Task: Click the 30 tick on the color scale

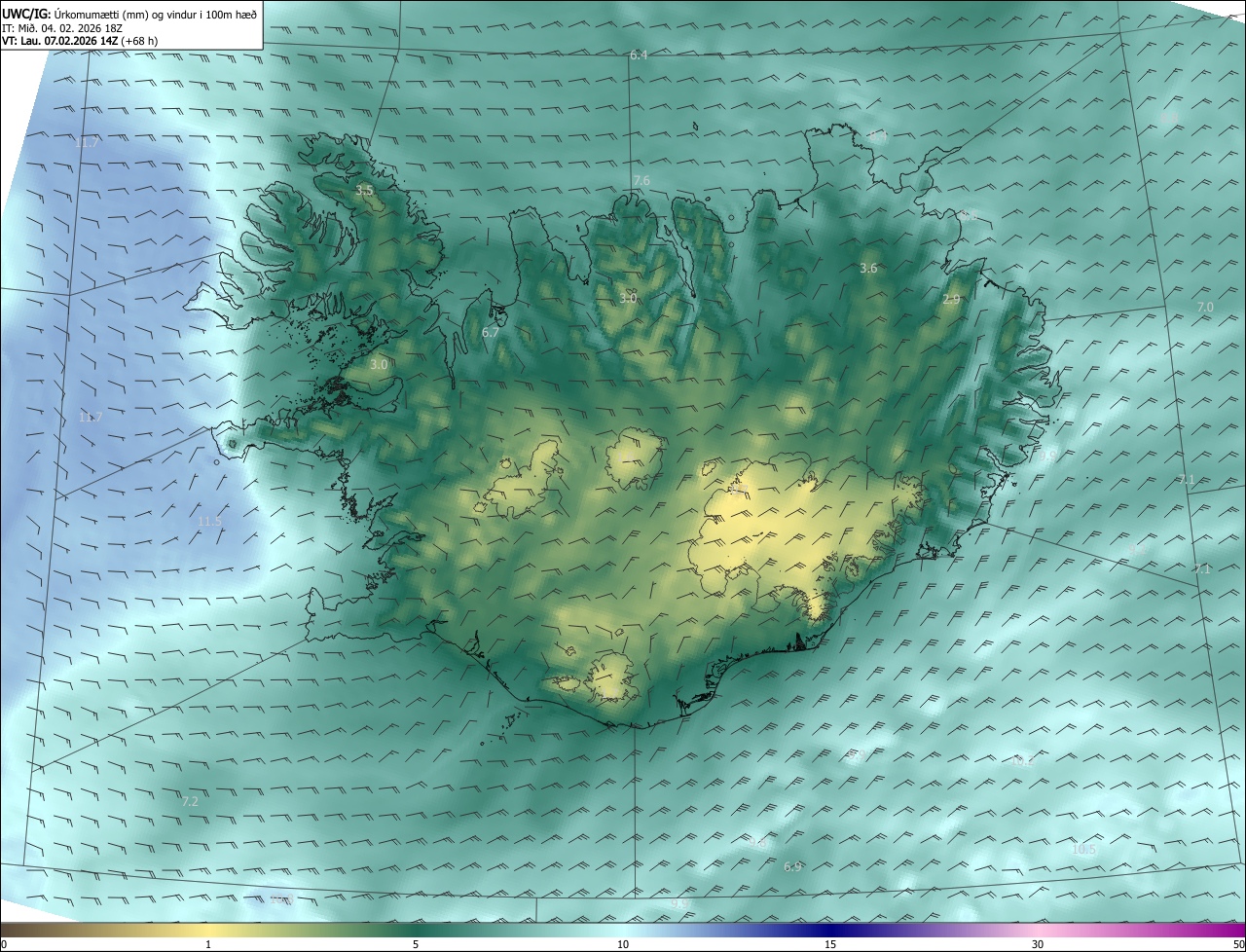Action: 1038,944
